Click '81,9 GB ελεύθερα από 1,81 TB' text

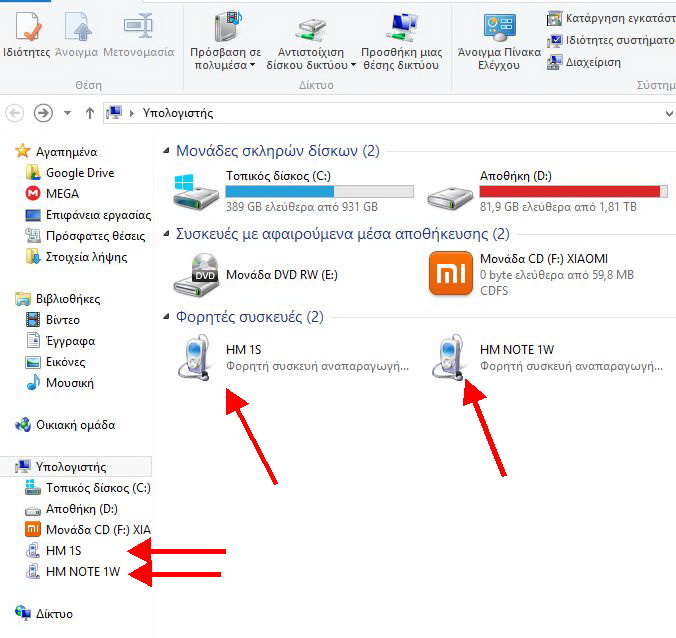(x=558, y=207)
